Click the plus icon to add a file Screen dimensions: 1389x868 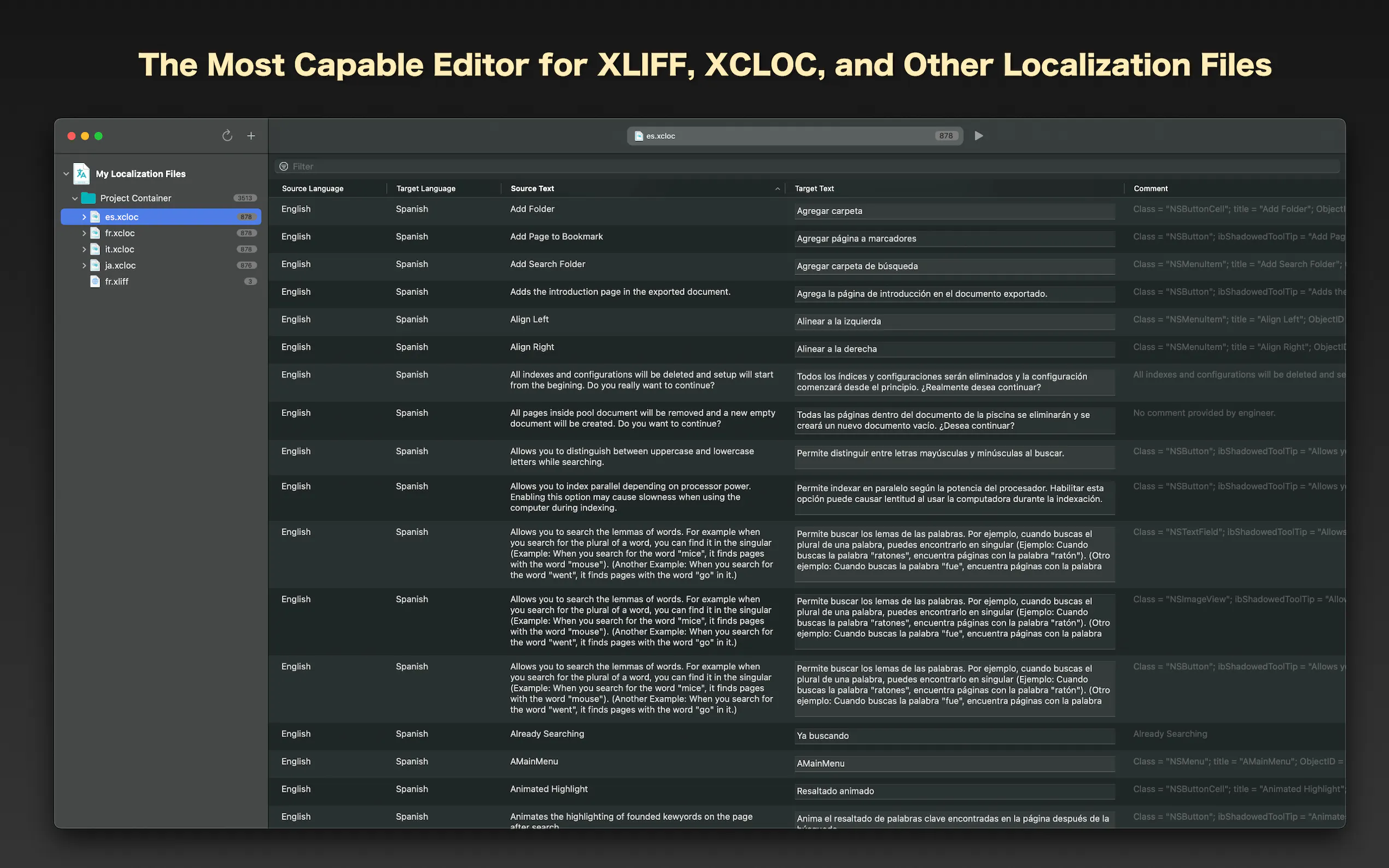click(x=251, y=136)
